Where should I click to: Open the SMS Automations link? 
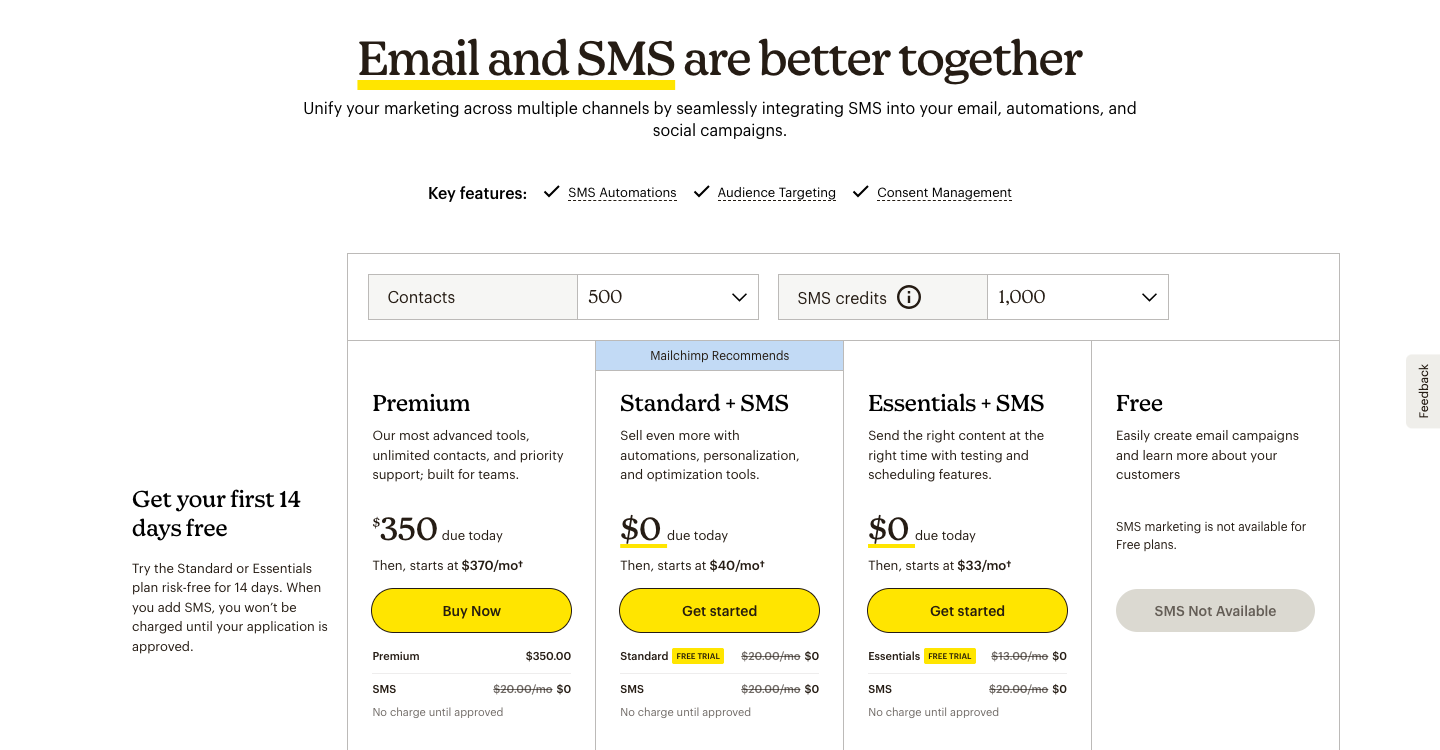pyautogui.click(x=622, y=192)
